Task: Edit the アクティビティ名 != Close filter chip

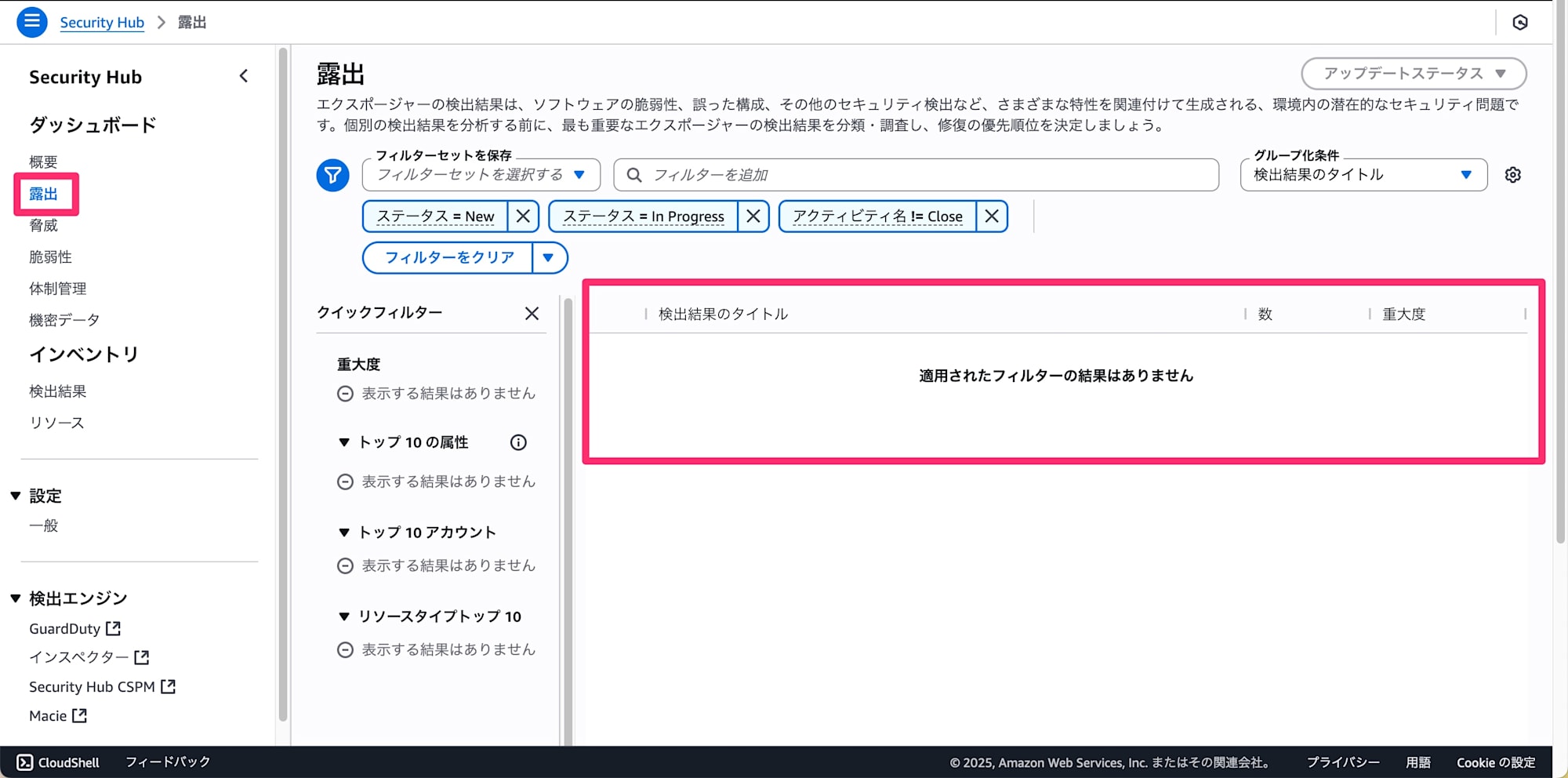Action: [877, 216]
